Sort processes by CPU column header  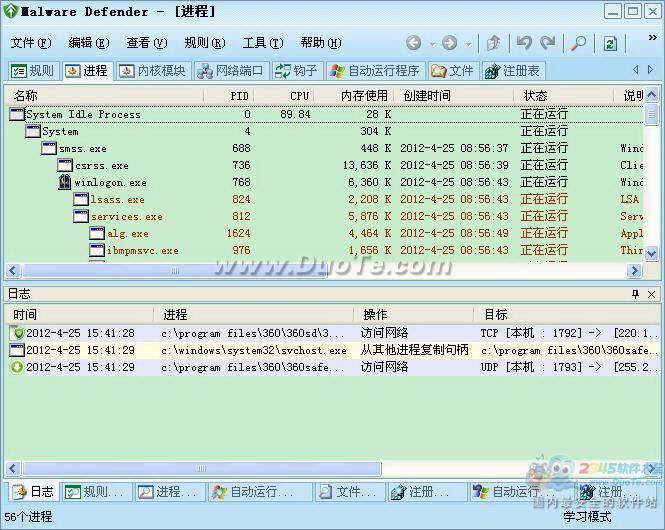pos(284,96)
